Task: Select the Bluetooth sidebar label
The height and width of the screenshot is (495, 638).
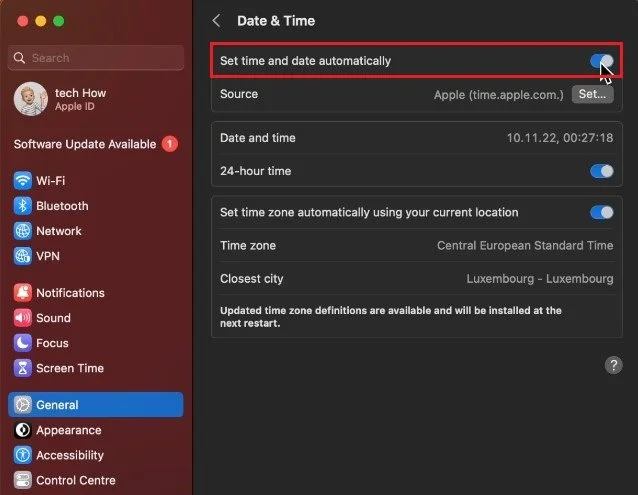Action: click(62, 206)
